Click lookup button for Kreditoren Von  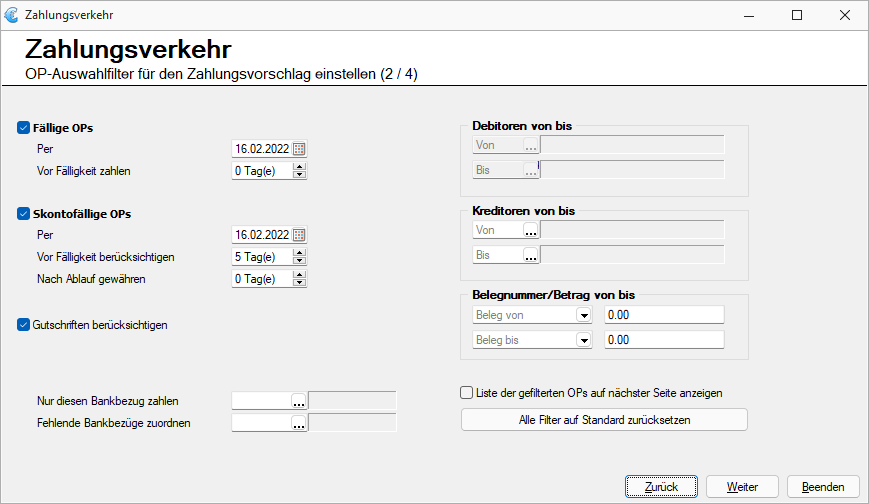(531, 230)
